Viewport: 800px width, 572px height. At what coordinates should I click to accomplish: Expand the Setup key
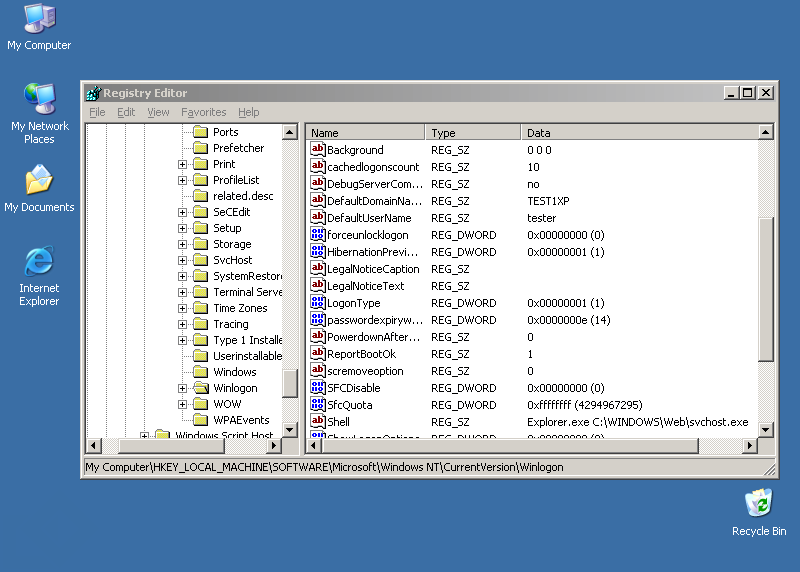pyautogui.click(x=182, y=228)
